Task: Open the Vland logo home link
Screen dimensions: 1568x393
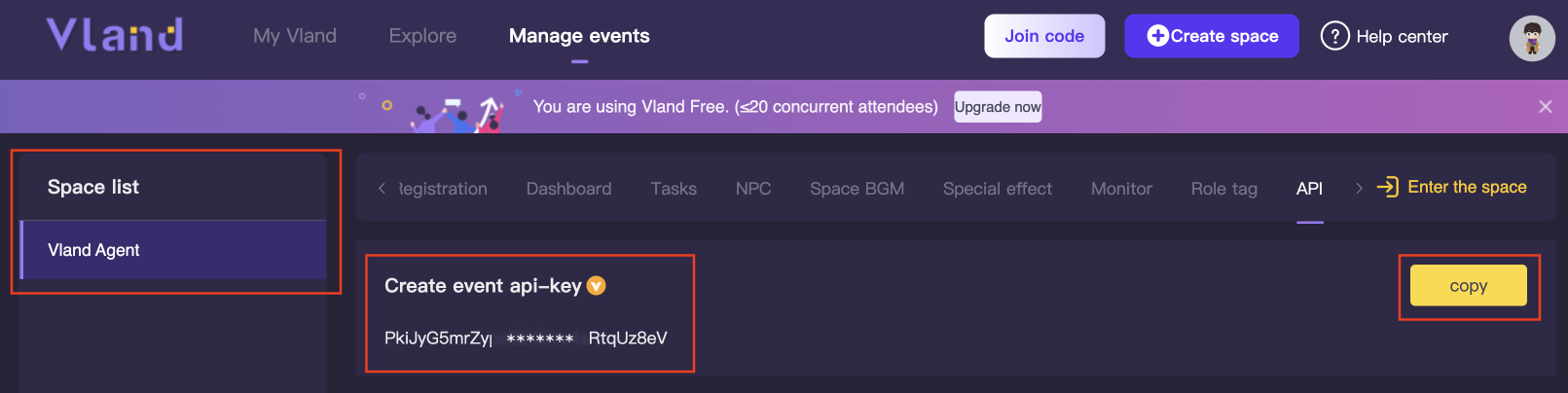Action: pyautogui.click(x=115, y=35)
